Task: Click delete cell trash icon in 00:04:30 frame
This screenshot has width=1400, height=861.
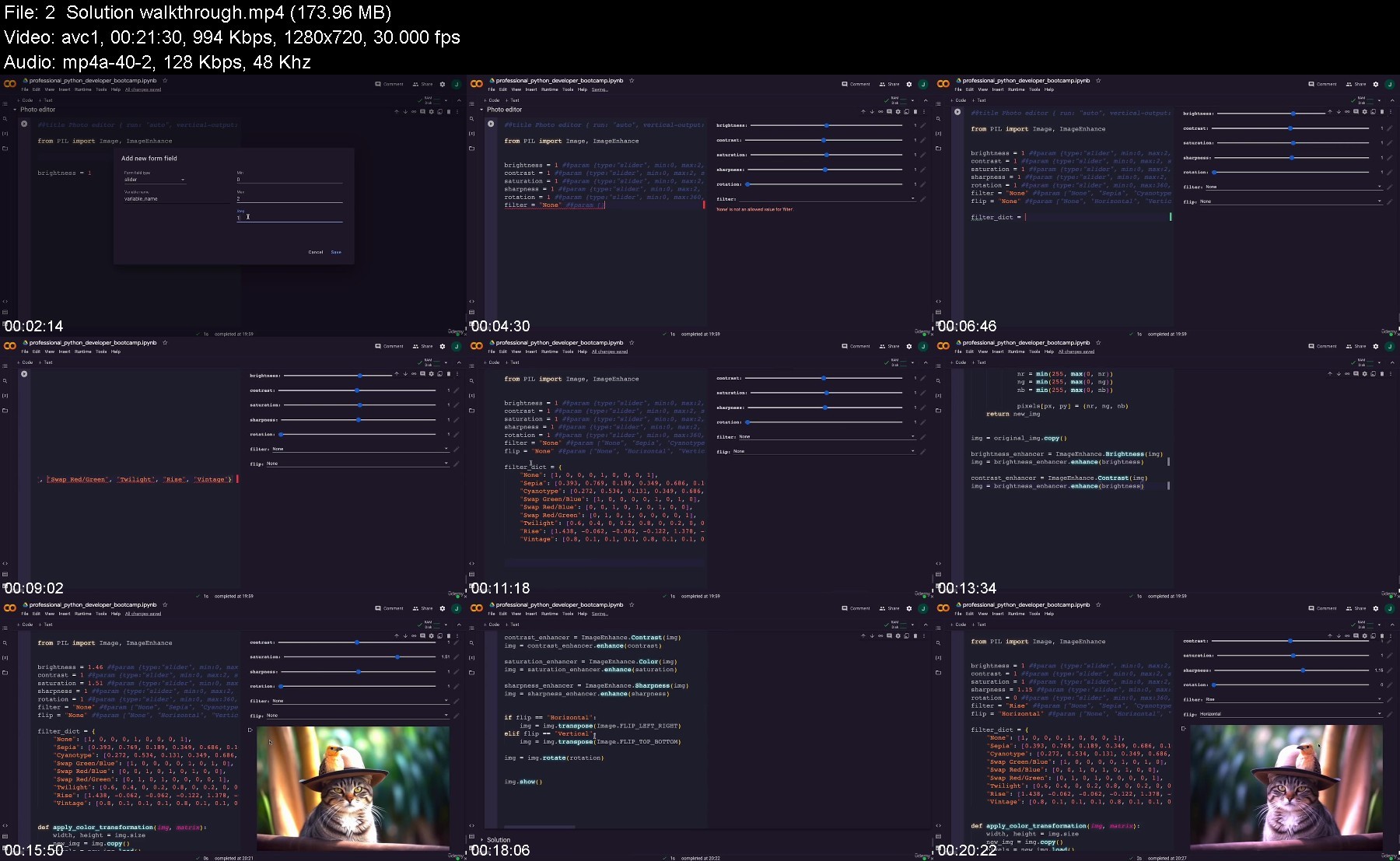Action: [915, 112]
